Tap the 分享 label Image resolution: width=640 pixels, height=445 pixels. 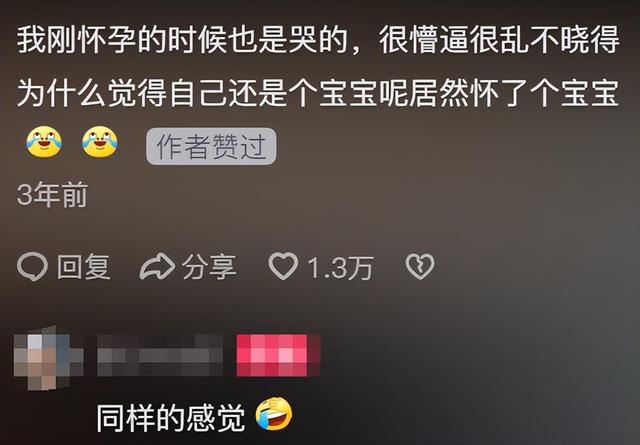209,267
